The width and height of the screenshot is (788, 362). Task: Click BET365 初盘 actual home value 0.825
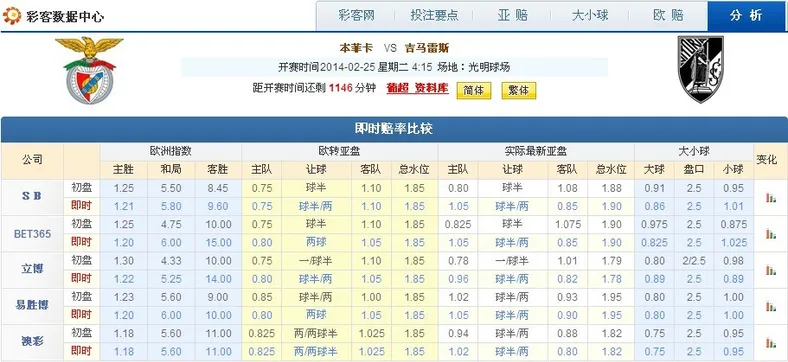coord(458,225)
